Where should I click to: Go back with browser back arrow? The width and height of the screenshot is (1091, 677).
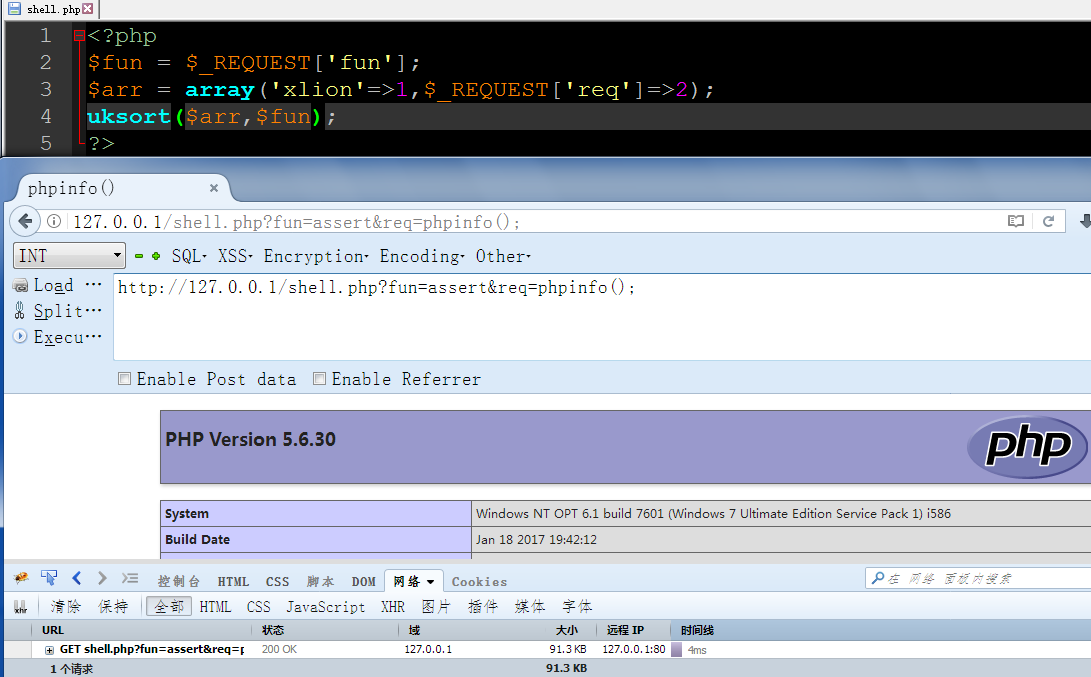tap(25, 221)
